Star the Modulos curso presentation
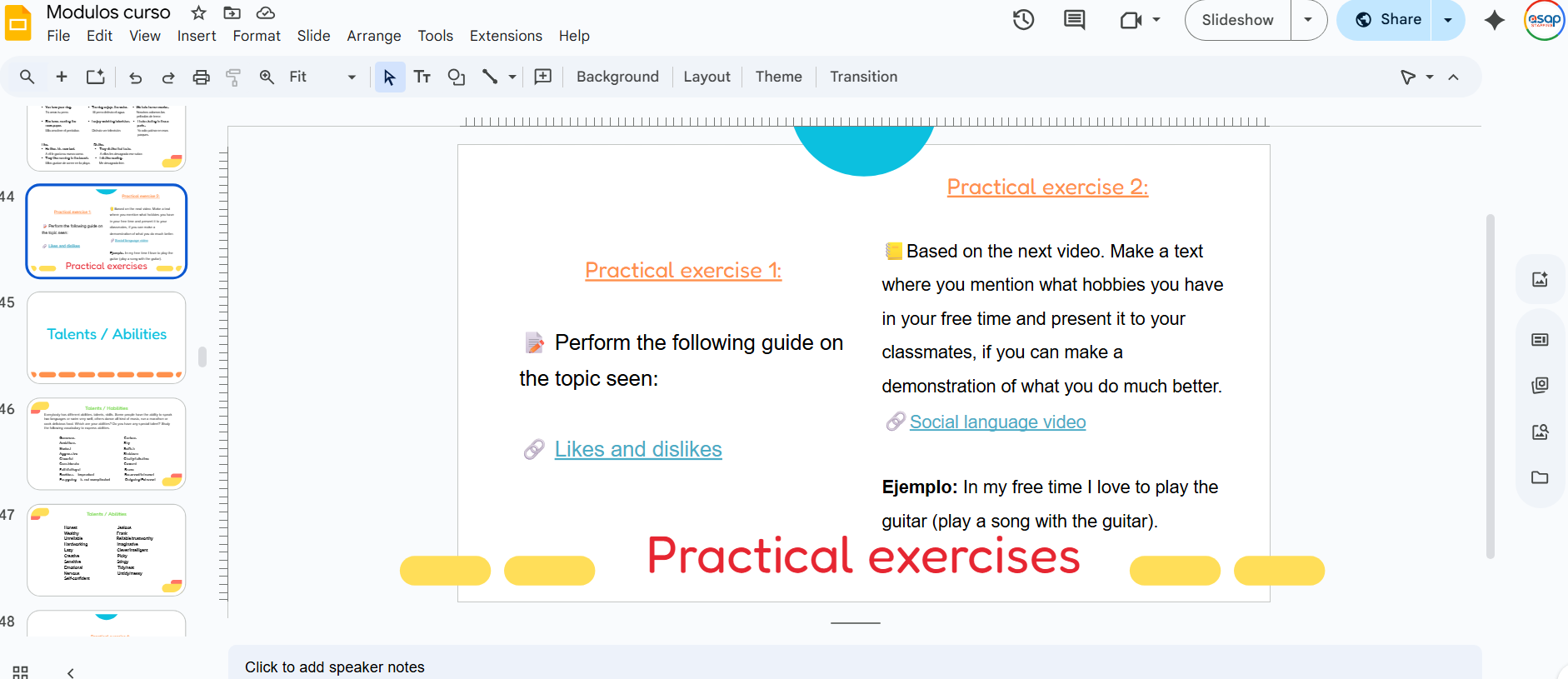The width and height of the screenshot is (1568, 679). (x=198, y=12)
